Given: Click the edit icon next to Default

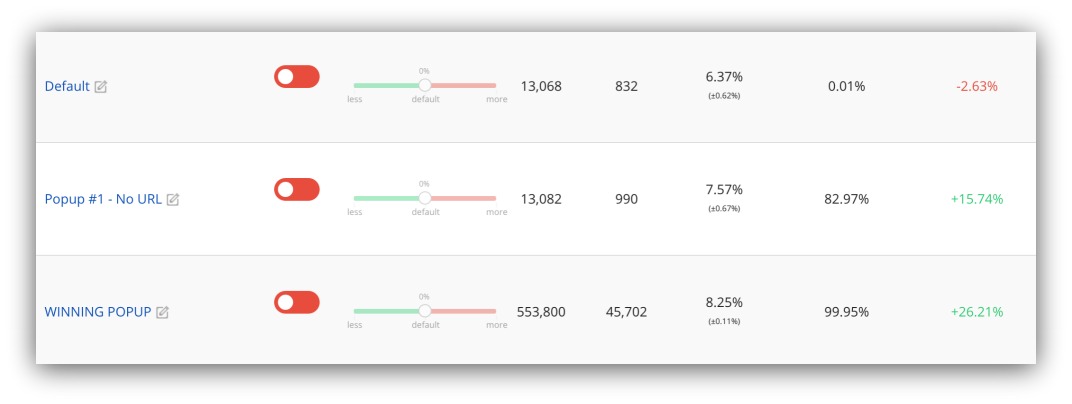Looking at the screenshot, I should (100, 87).
